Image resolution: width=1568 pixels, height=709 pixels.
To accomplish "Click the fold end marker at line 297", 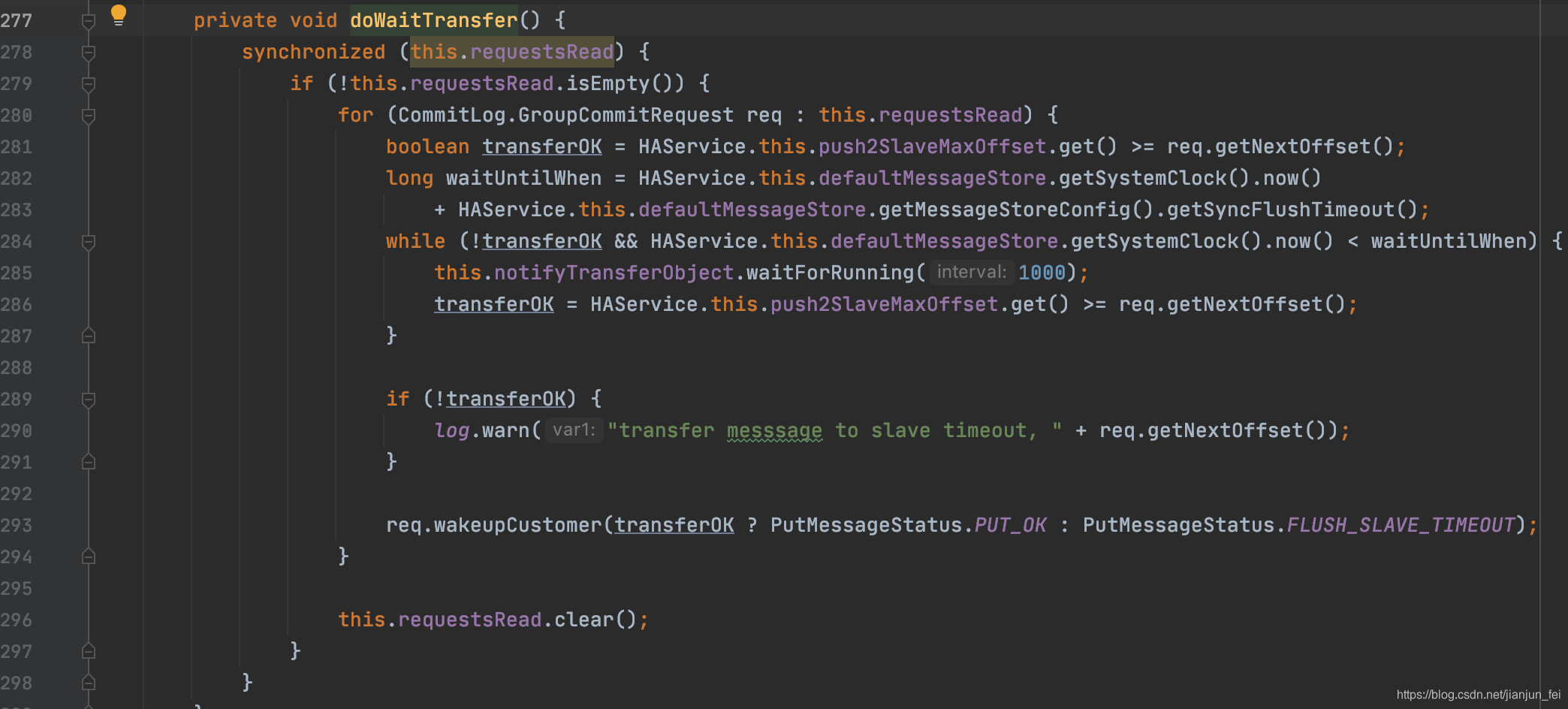I will point(89,651).
